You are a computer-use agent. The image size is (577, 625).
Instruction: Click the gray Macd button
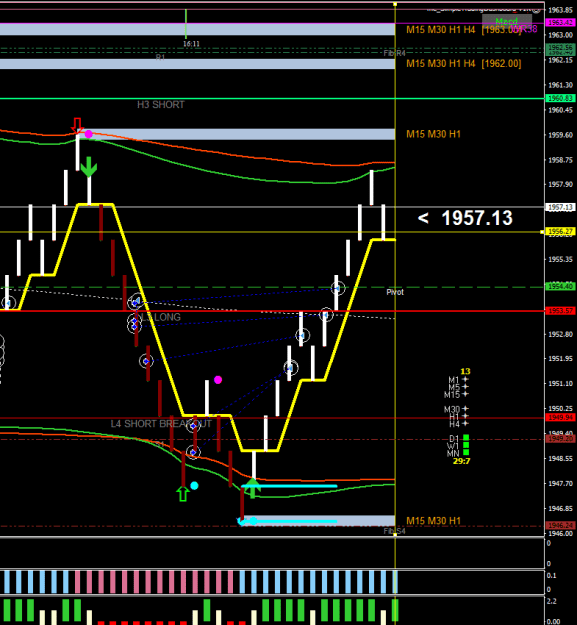click(x=506, y=20)
